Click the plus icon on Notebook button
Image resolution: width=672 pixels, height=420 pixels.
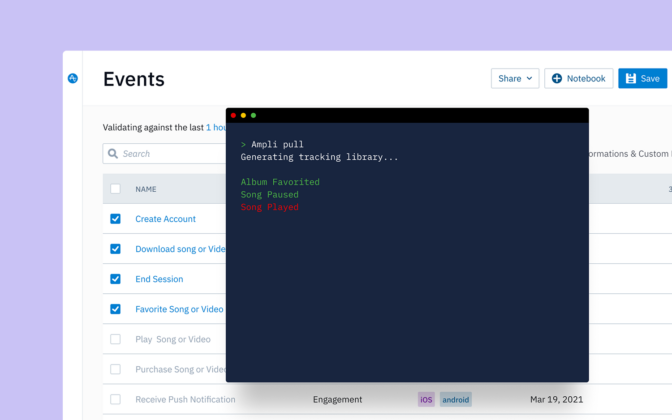557,78
